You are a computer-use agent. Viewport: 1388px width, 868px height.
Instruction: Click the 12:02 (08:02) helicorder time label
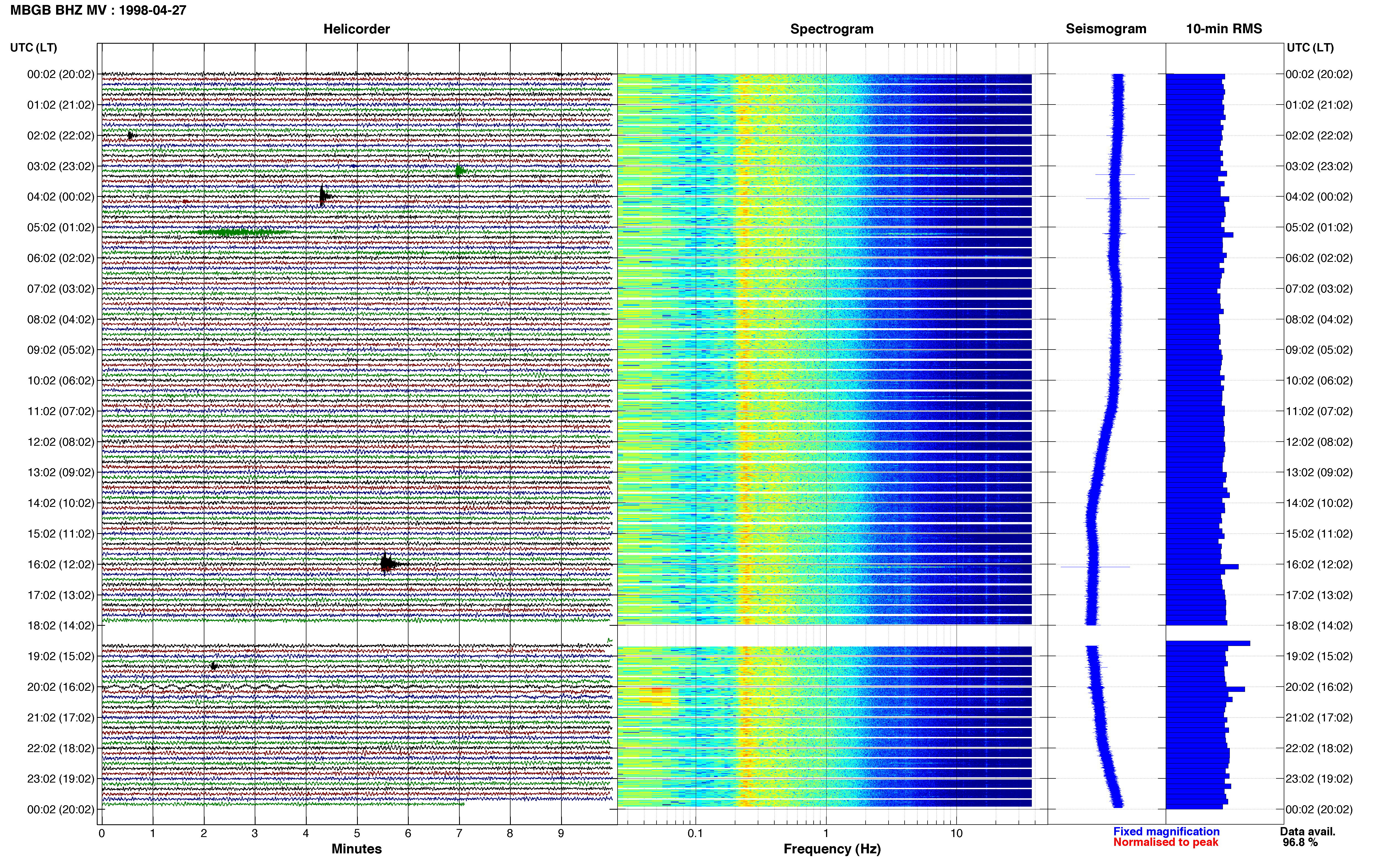click(x=60, y=442)
